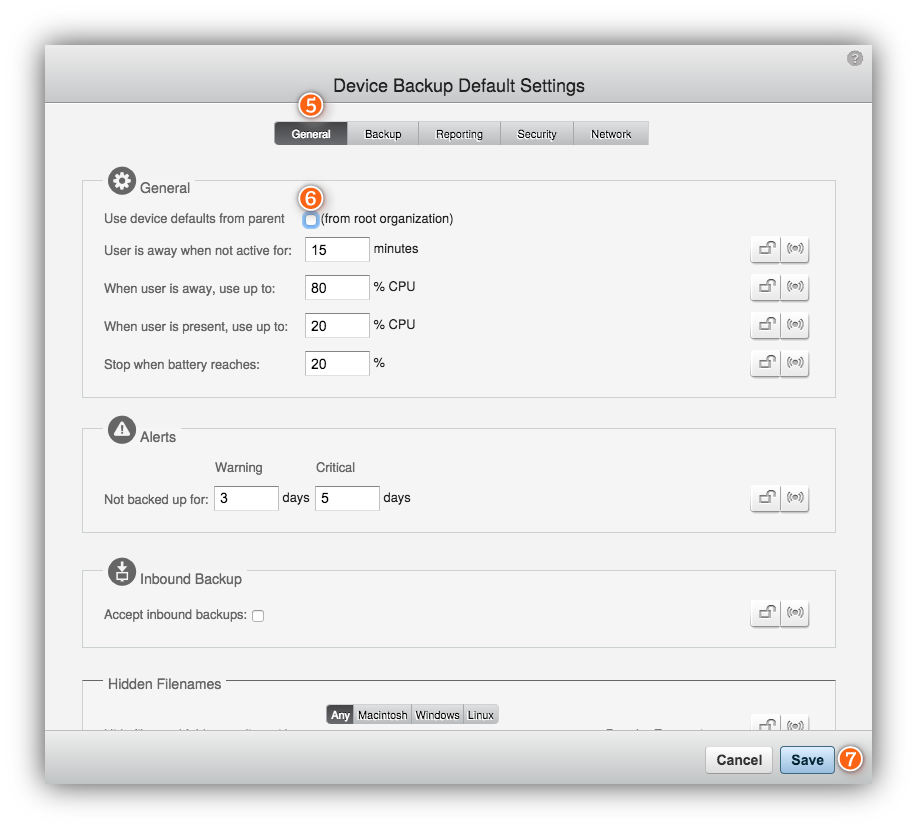Lock the "When user is present" CPU setting
Viewport: 917px width, 829px height.
click(x=765, y=325)
